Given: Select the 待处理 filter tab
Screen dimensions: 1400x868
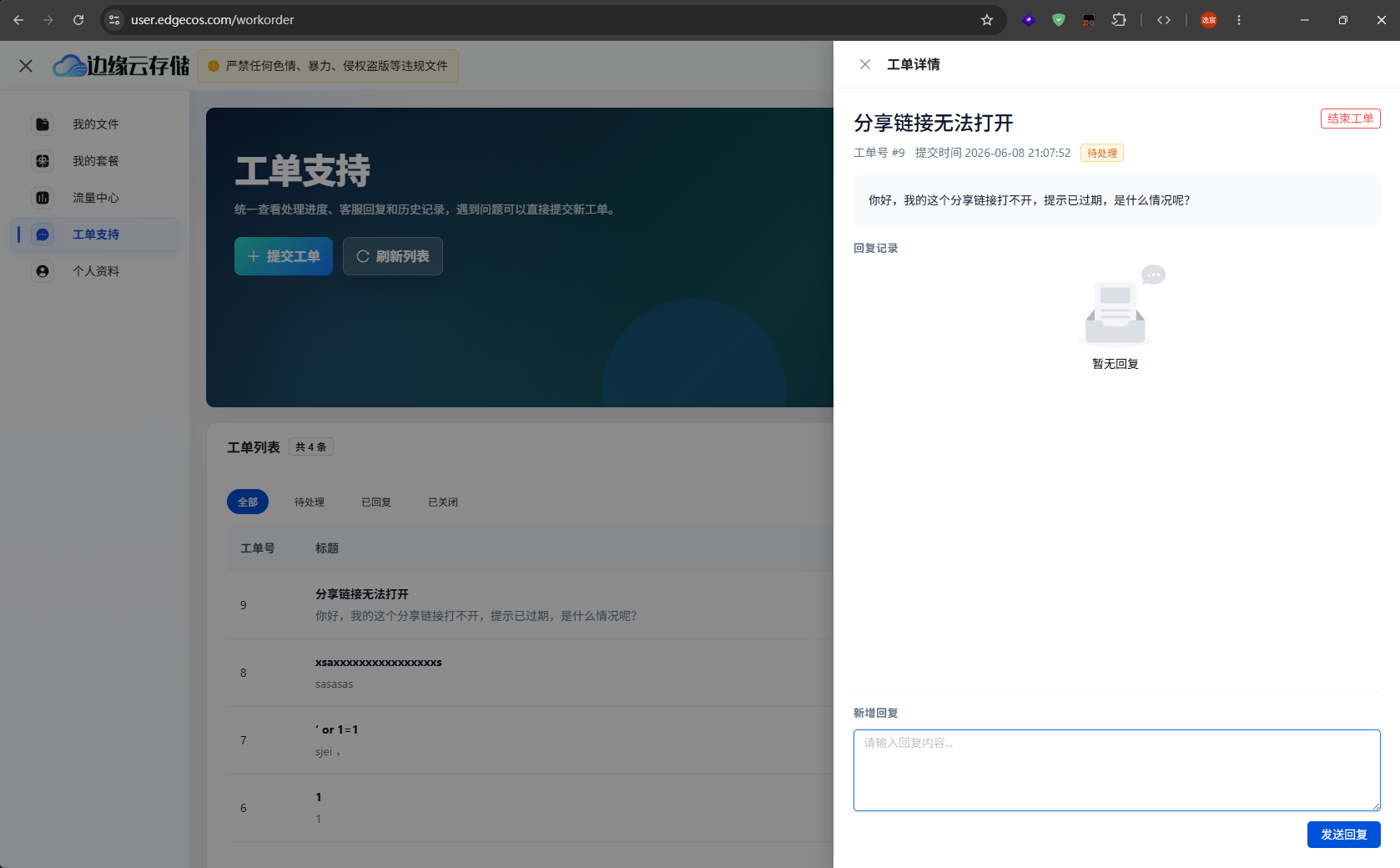Looking at the screenshot, I should click(x=310, y=502).
